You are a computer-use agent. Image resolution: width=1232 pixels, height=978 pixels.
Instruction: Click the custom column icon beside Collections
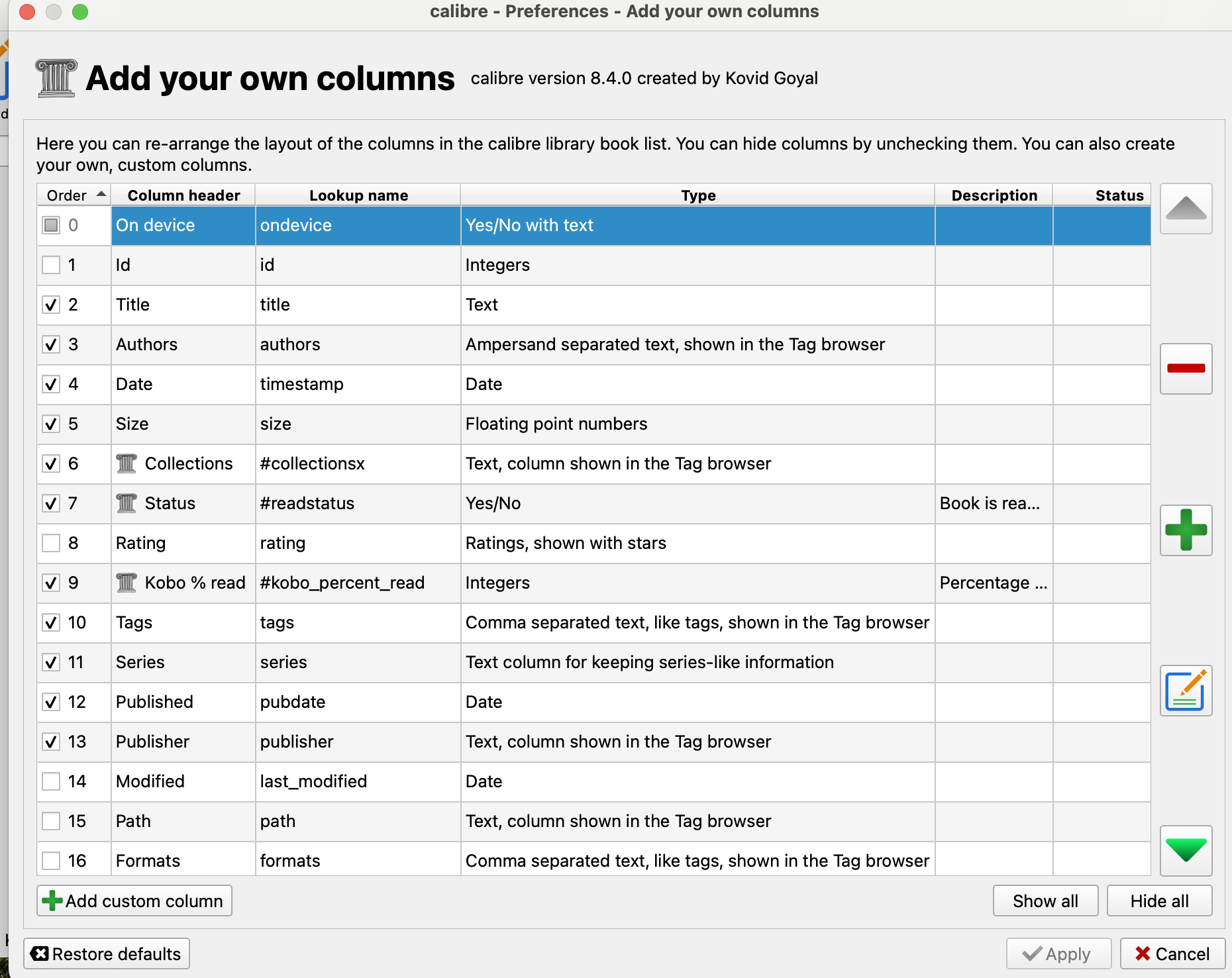point(127,464)
